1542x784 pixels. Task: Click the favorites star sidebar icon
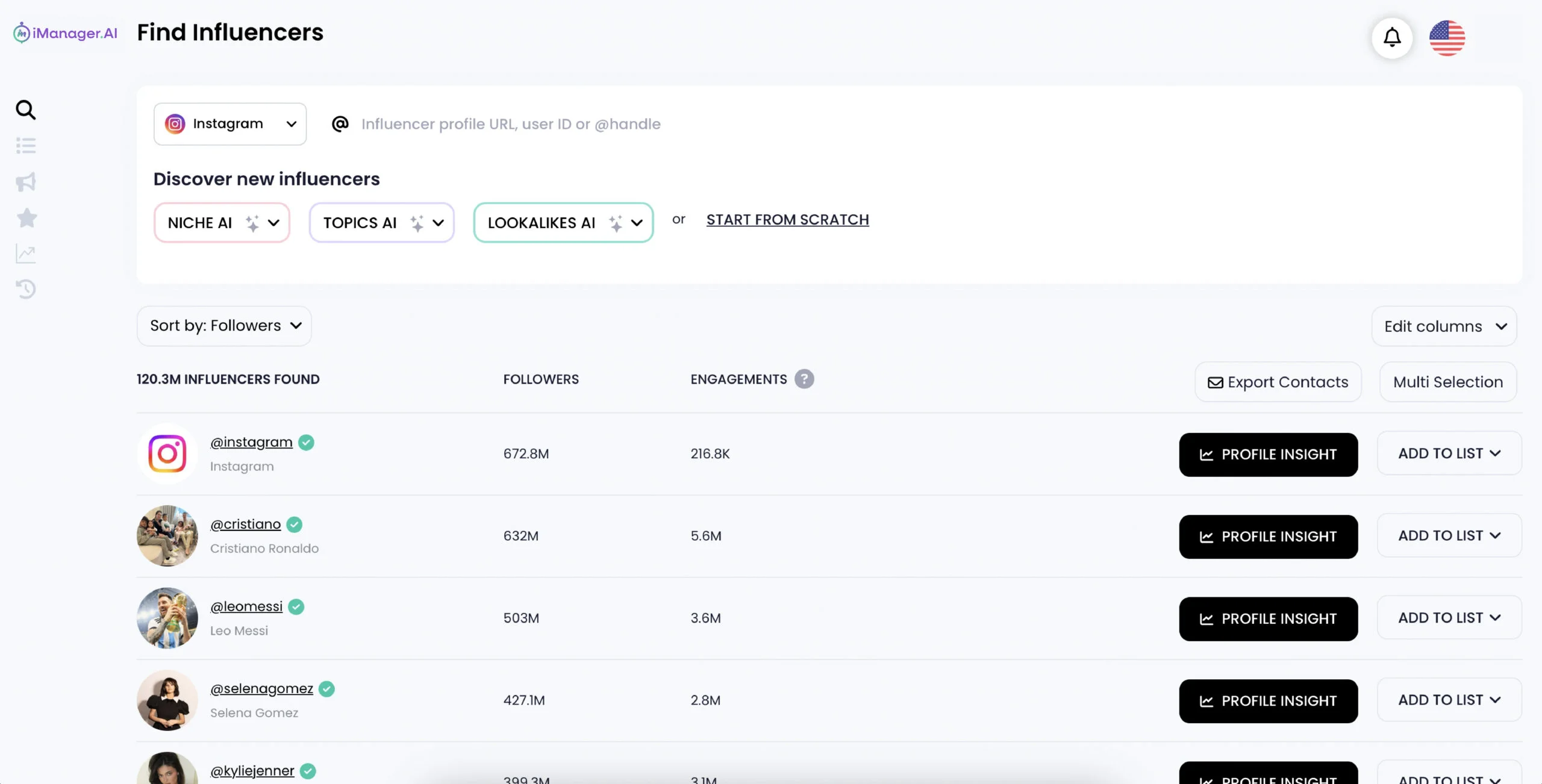[26, 218]
